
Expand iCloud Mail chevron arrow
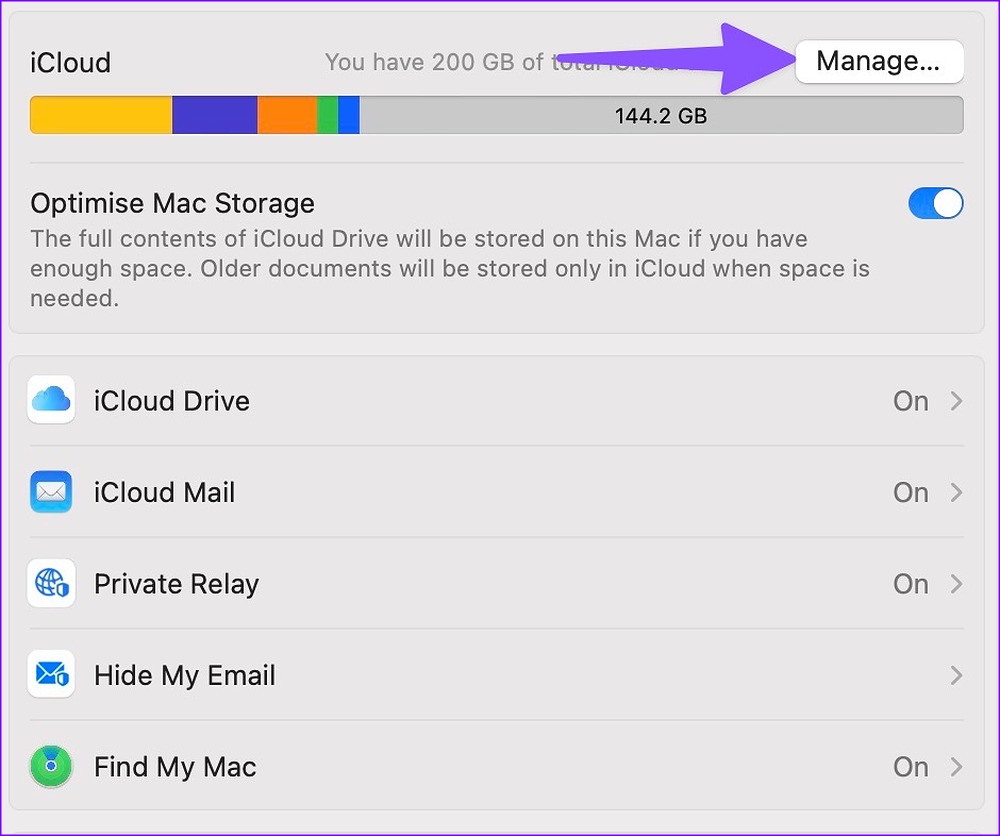[956, 492]
